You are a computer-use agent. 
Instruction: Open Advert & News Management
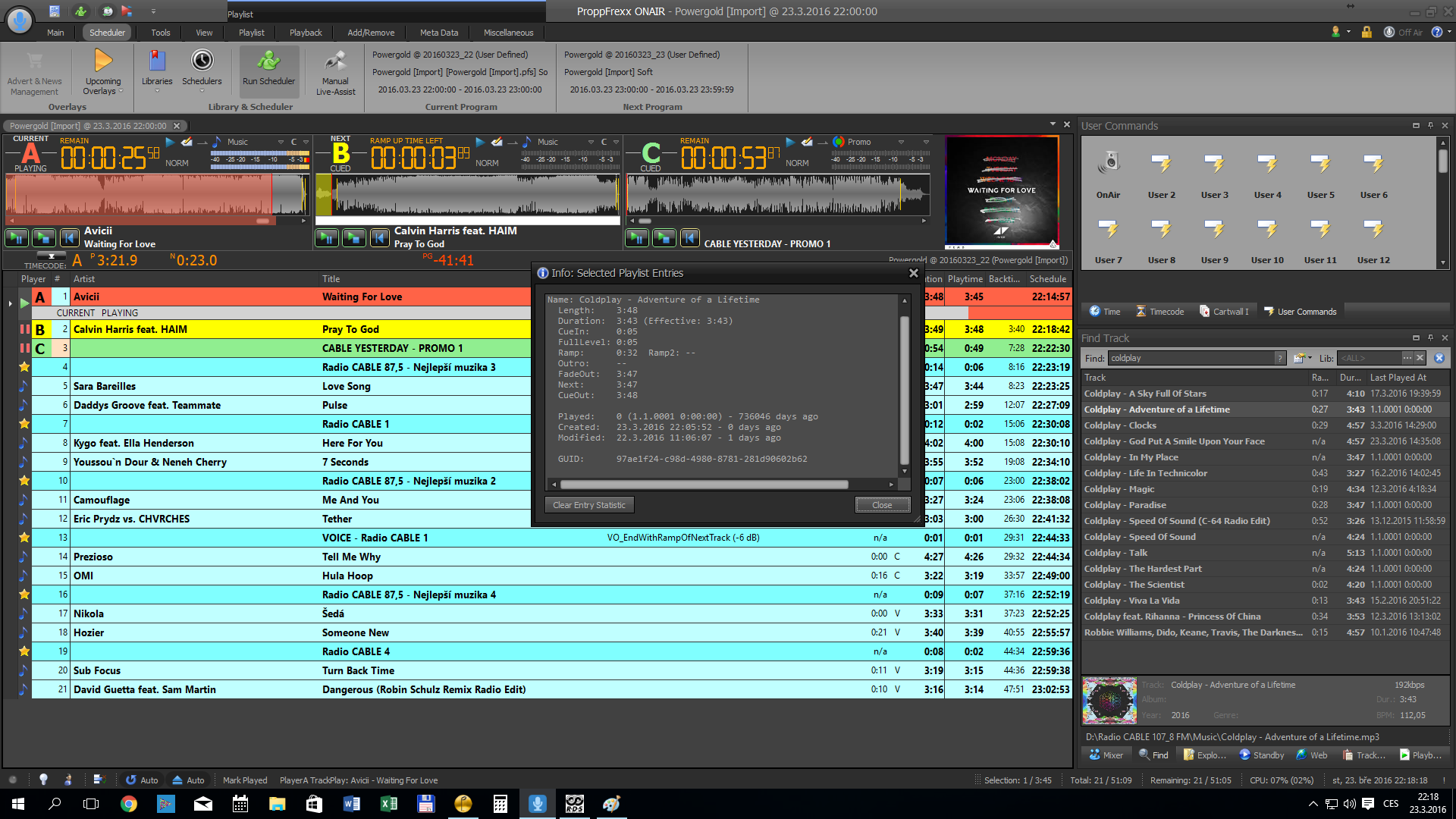[34, 73]
